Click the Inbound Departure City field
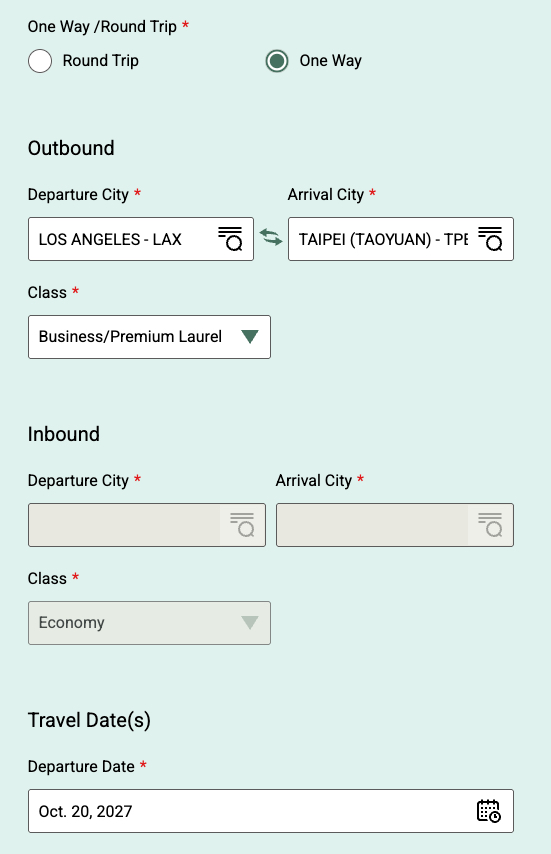 (147, 525)
